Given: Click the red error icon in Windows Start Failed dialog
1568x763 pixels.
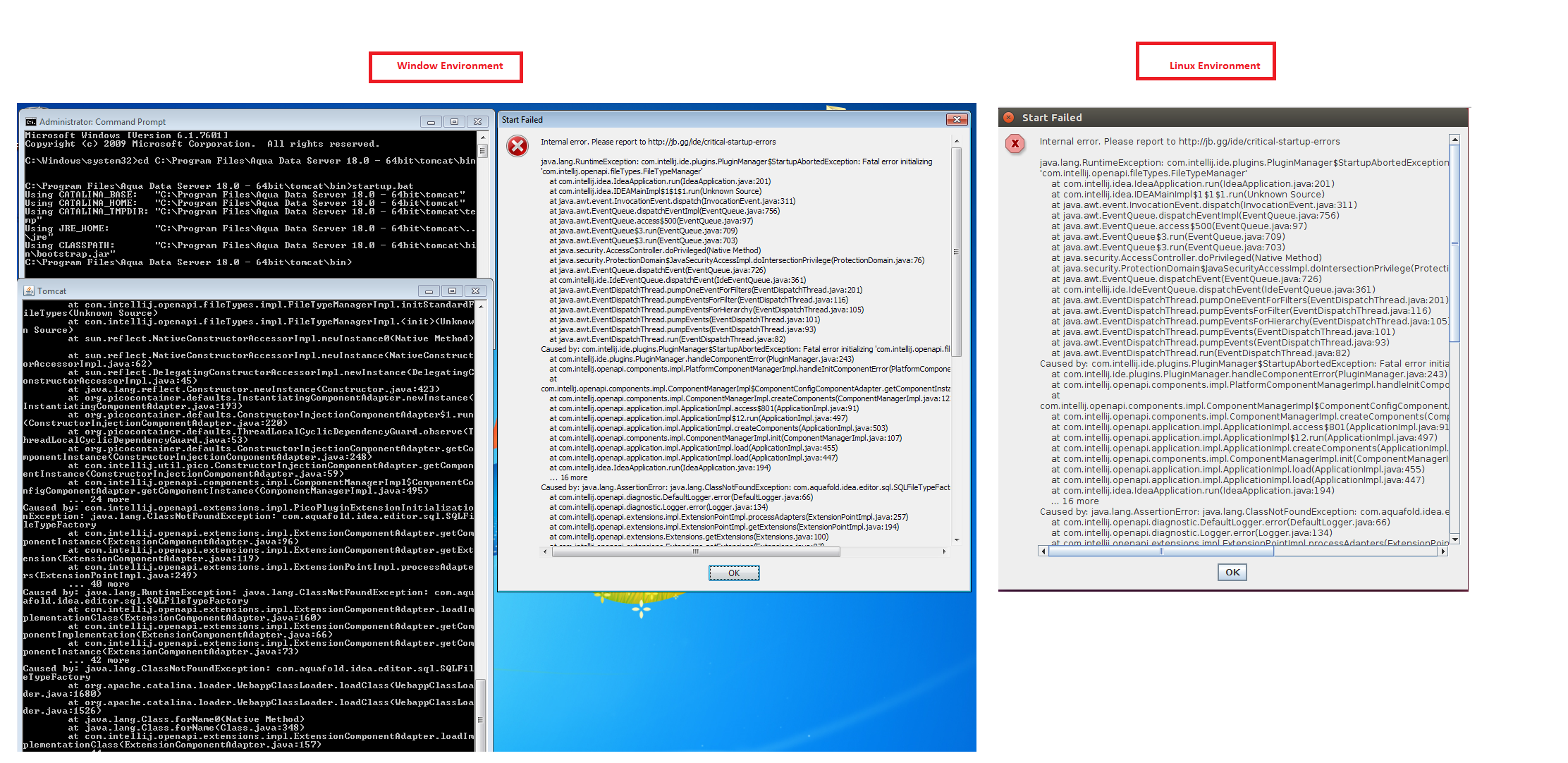Looking at the screenshot, I should point(517,146).
